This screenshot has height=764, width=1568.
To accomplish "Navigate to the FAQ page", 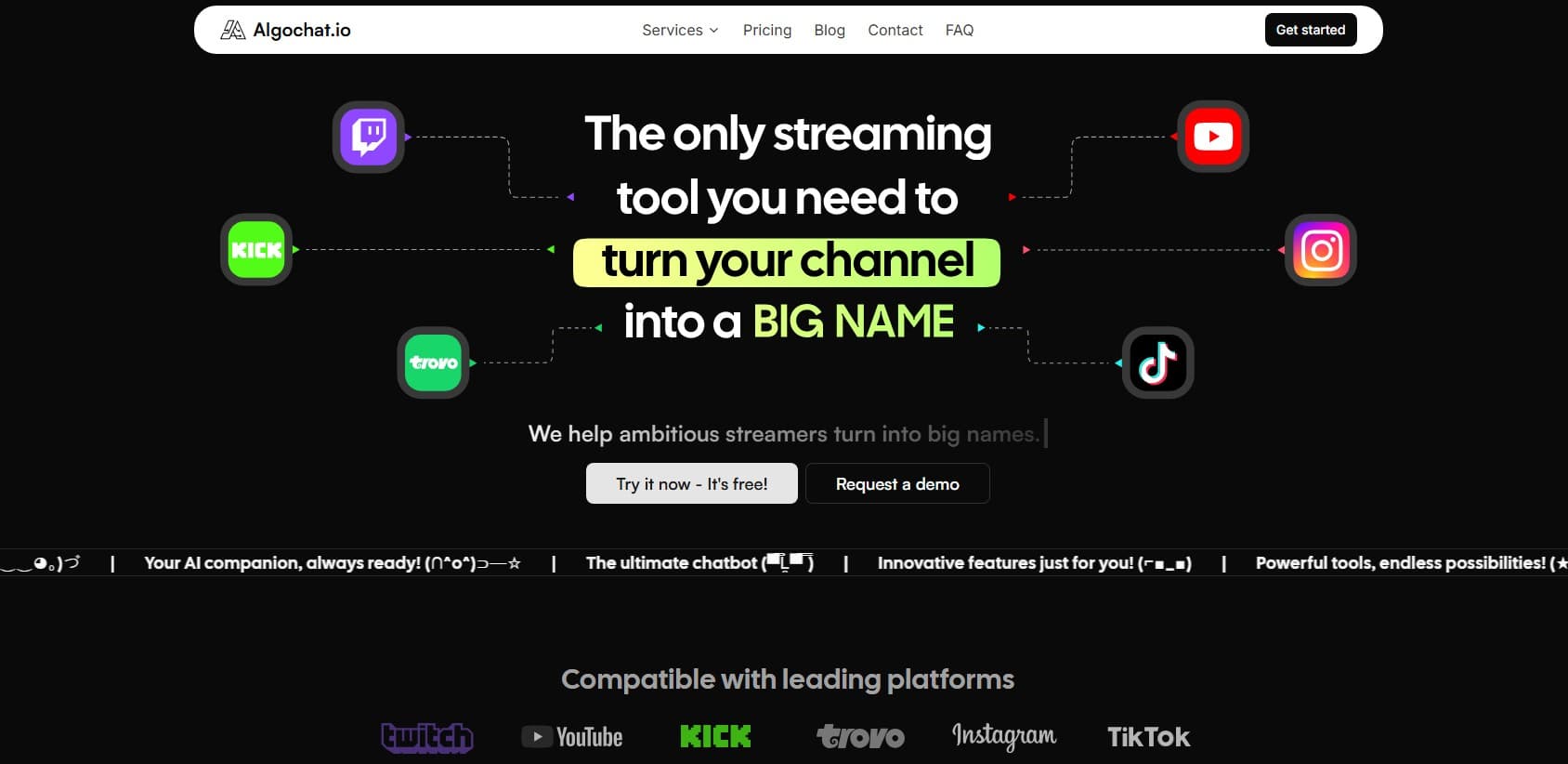I will tap(960, 30).
